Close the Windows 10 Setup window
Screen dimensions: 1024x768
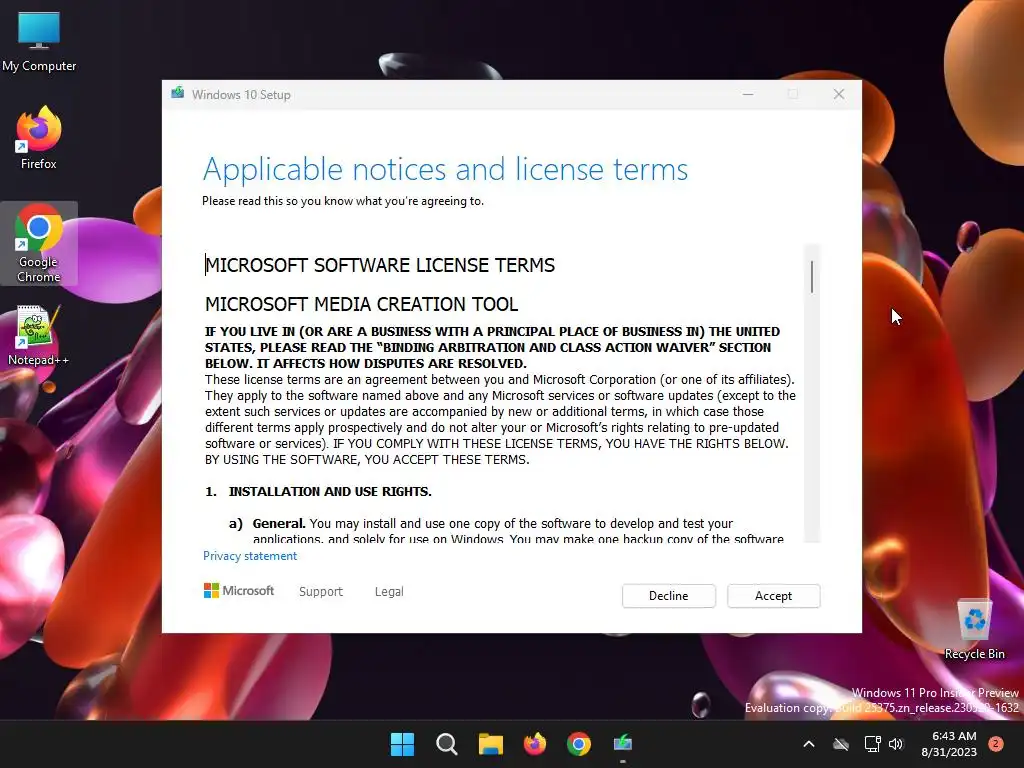point(839,94)
